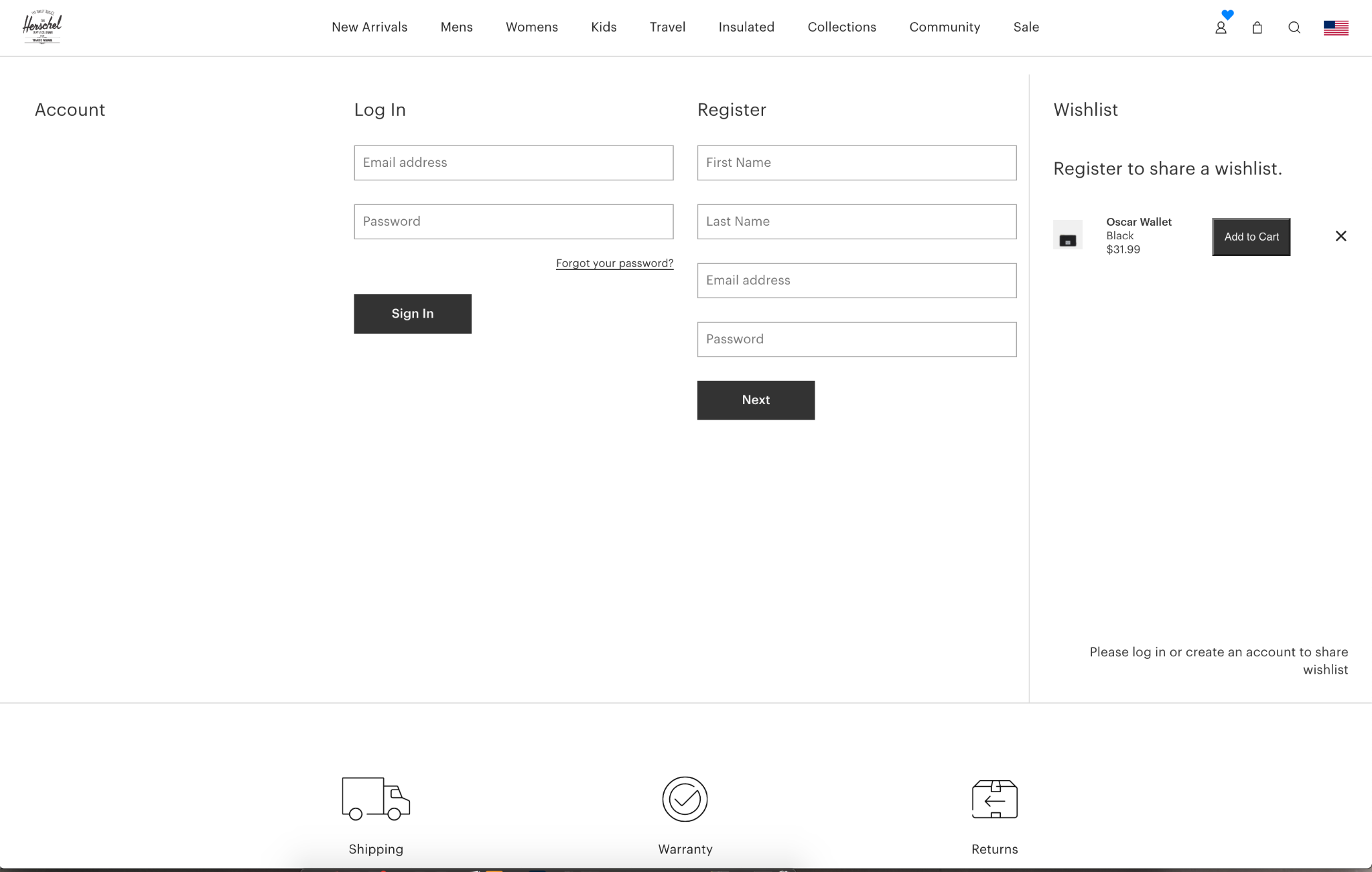Open the Mens menu item
This screenshot has height=872, width=1372.
point(456,27)
